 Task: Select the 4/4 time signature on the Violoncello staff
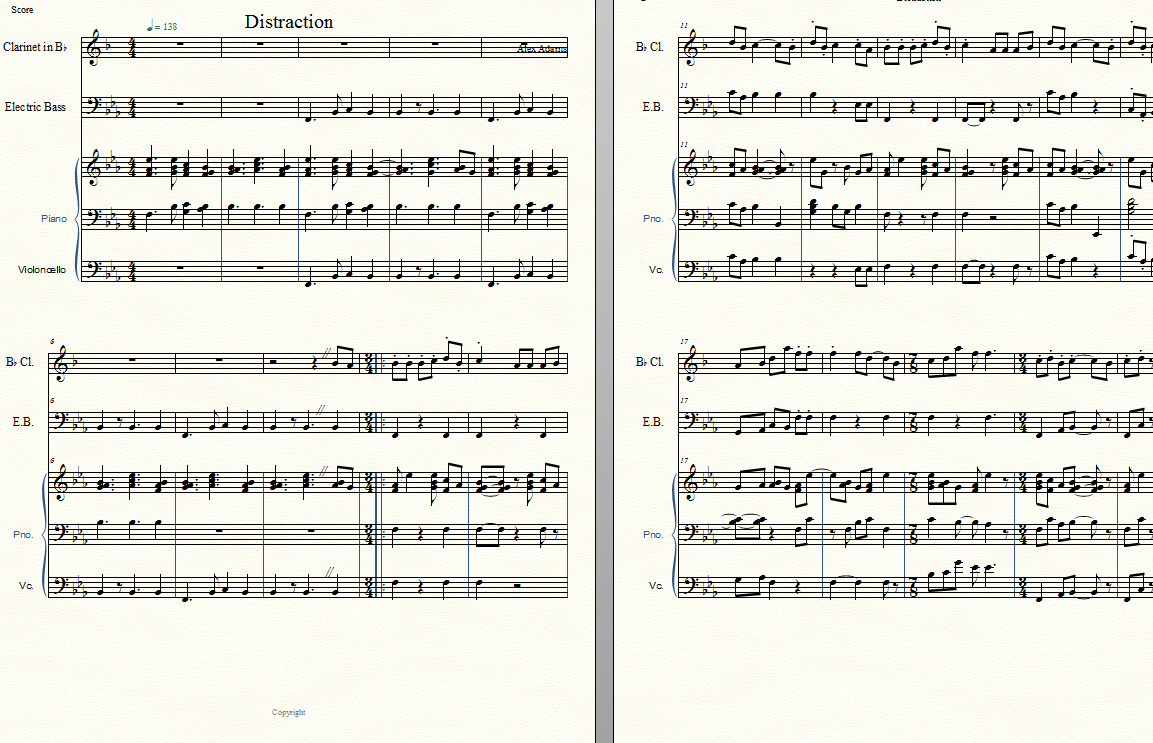tap(132, 271)
